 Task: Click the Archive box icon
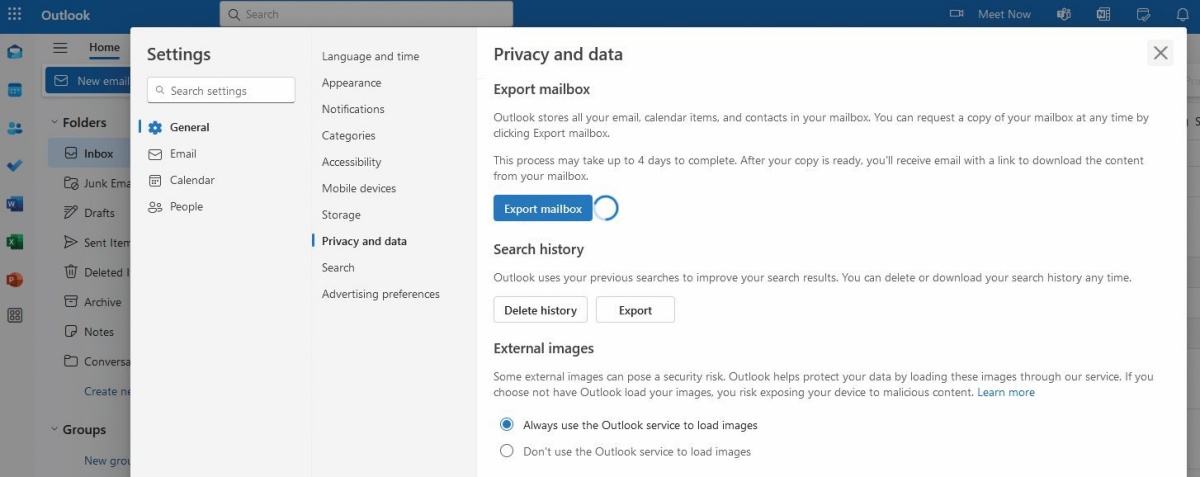click(71, 302)
